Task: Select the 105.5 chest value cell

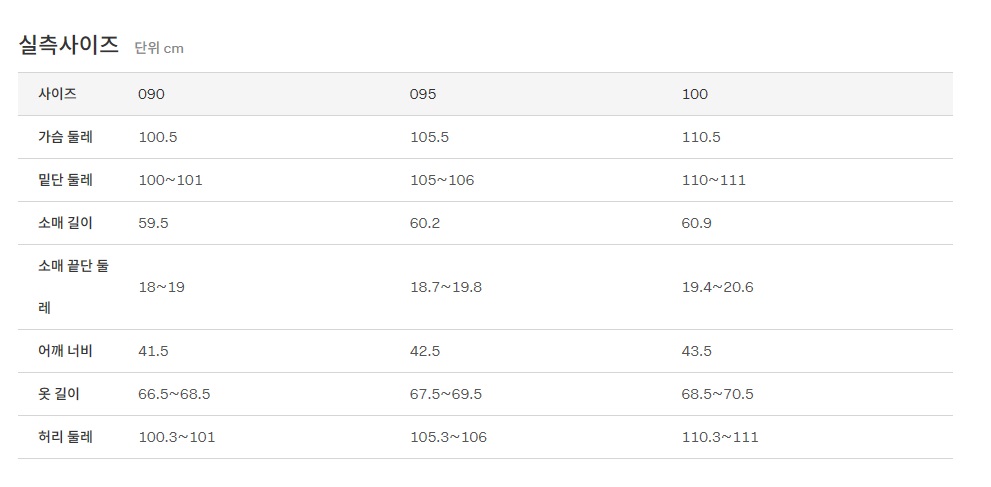Action: coord(429,137)
